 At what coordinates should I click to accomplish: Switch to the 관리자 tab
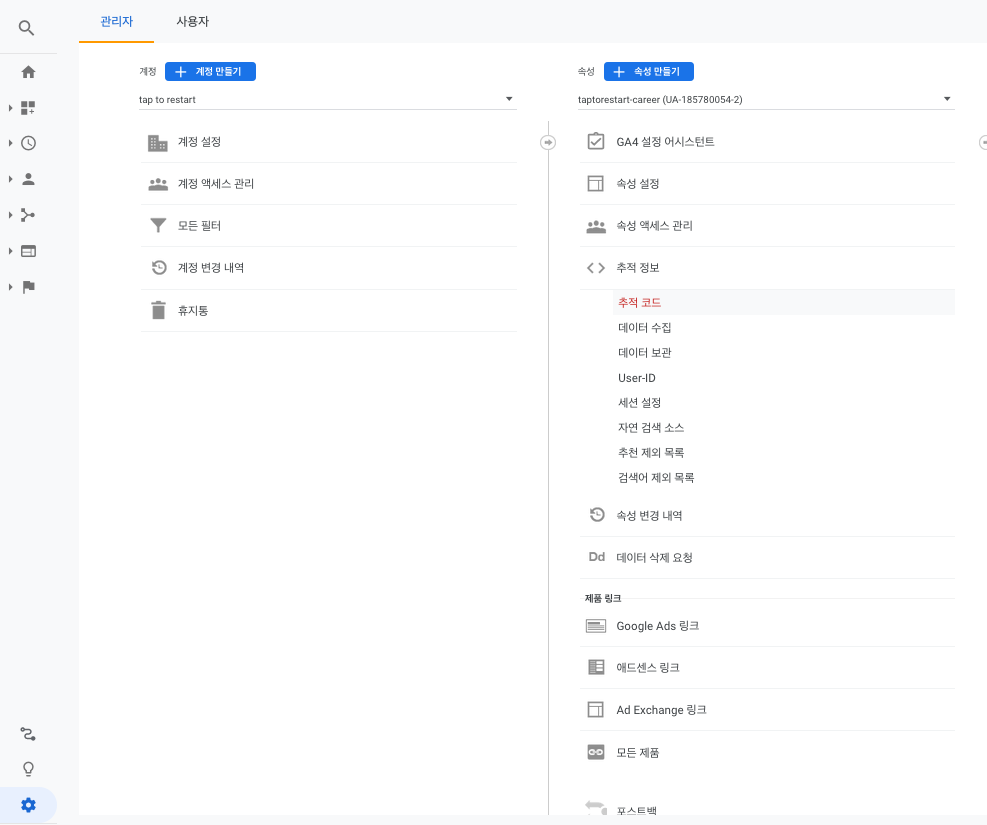click(116, 21)
